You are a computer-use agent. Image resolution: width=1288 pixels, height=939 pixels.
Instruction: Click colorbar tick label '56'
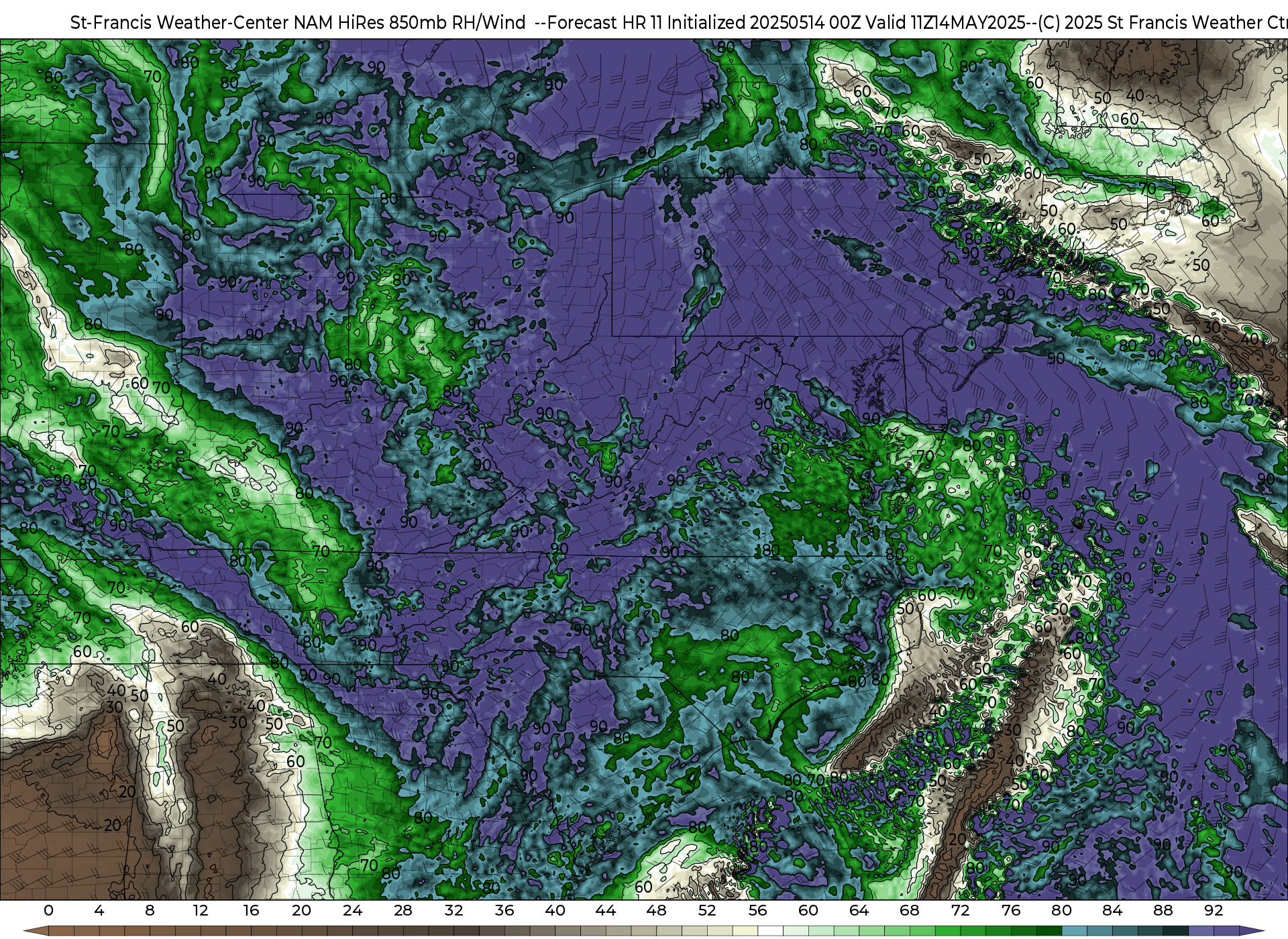tap(757, 911)
